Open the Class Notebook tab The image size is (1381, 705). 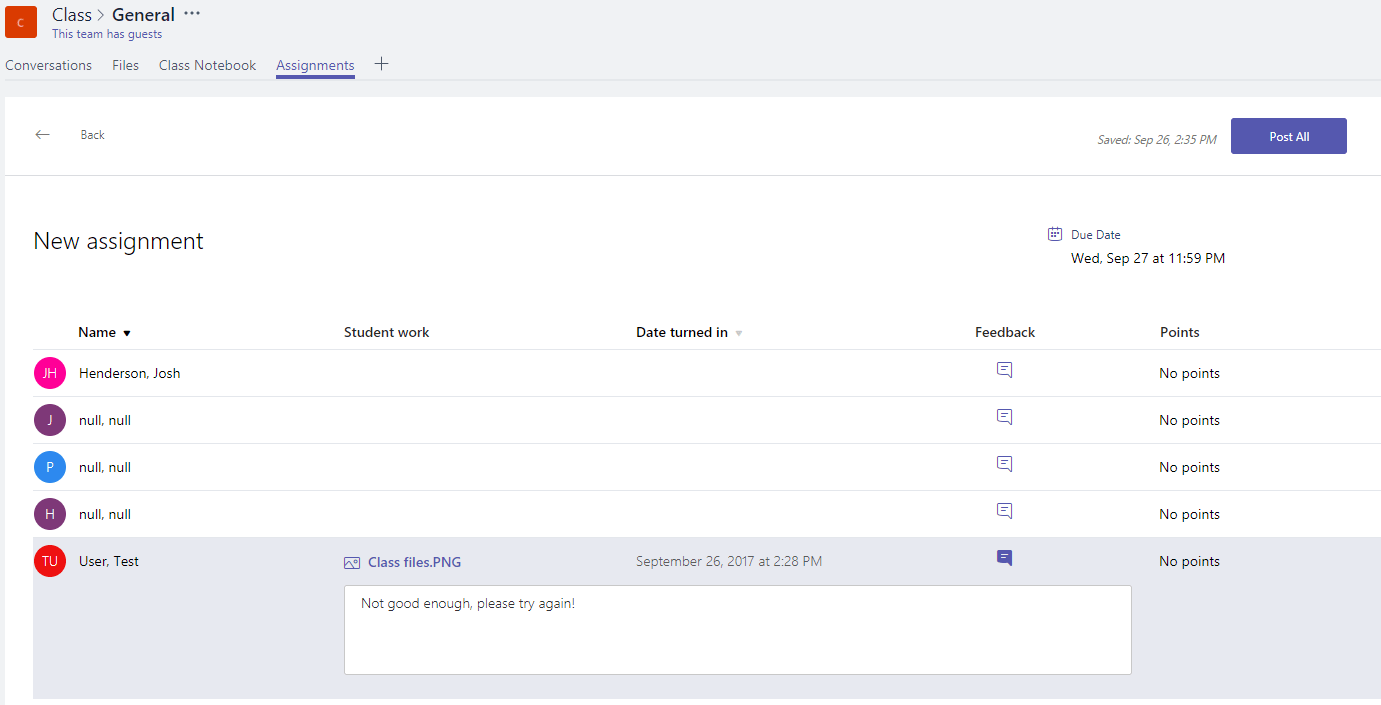coord(208,65)
